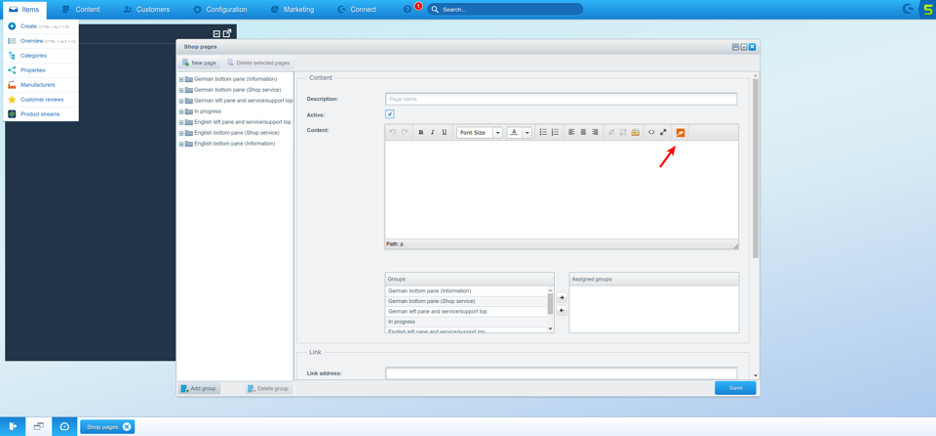Click the help question mark icon

[x=407, y=9]
